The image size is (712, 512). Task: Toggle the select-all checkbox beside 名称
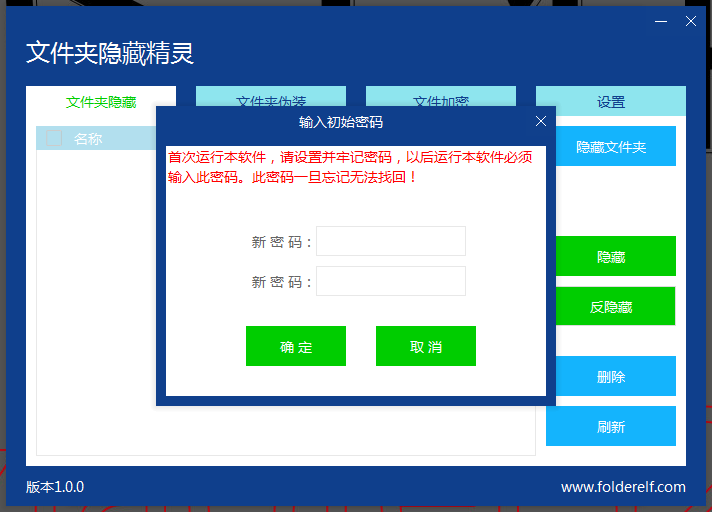tap(54, 139)
